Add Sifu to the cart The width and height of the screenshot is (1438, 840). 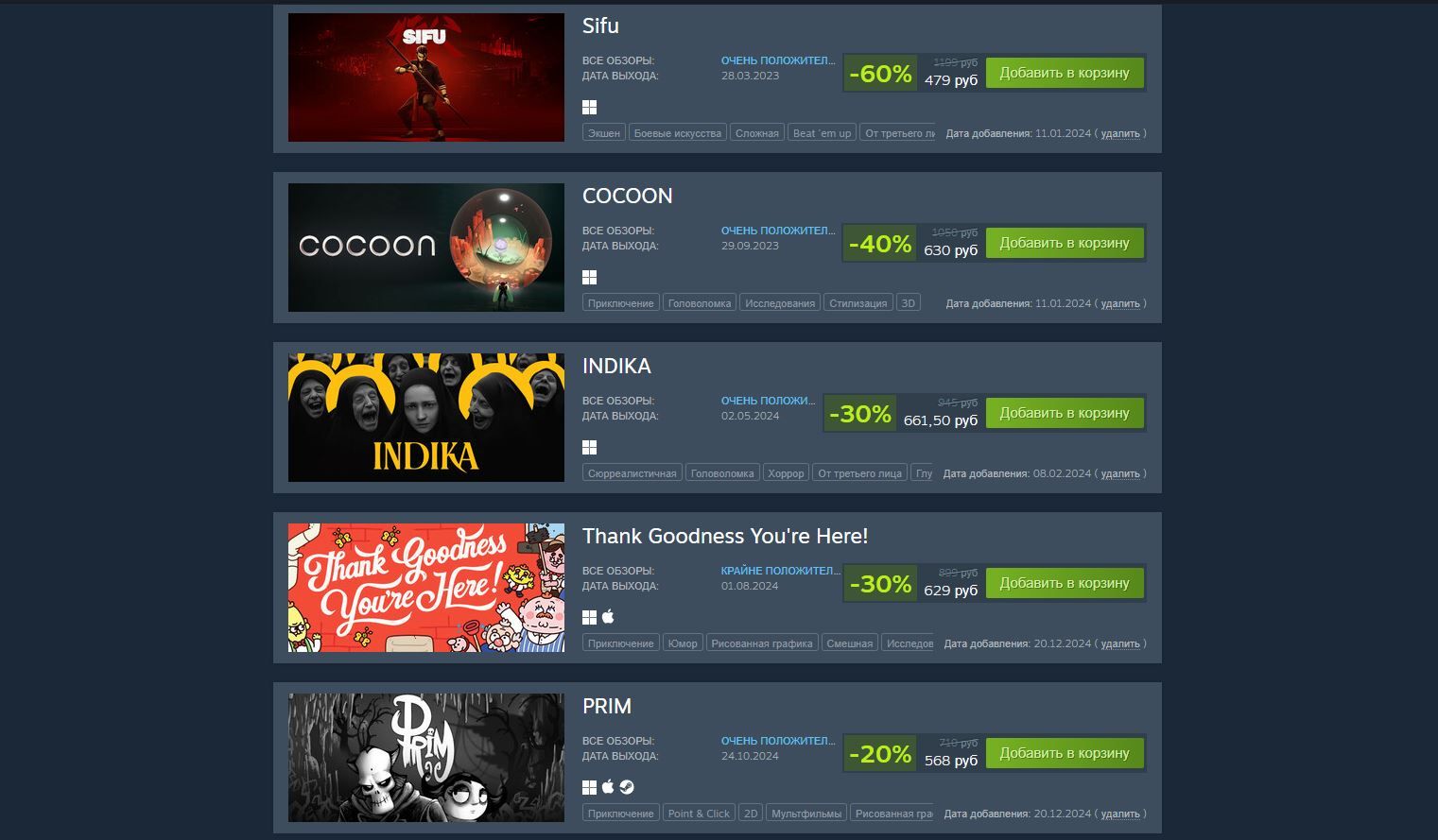(1065, 73)
